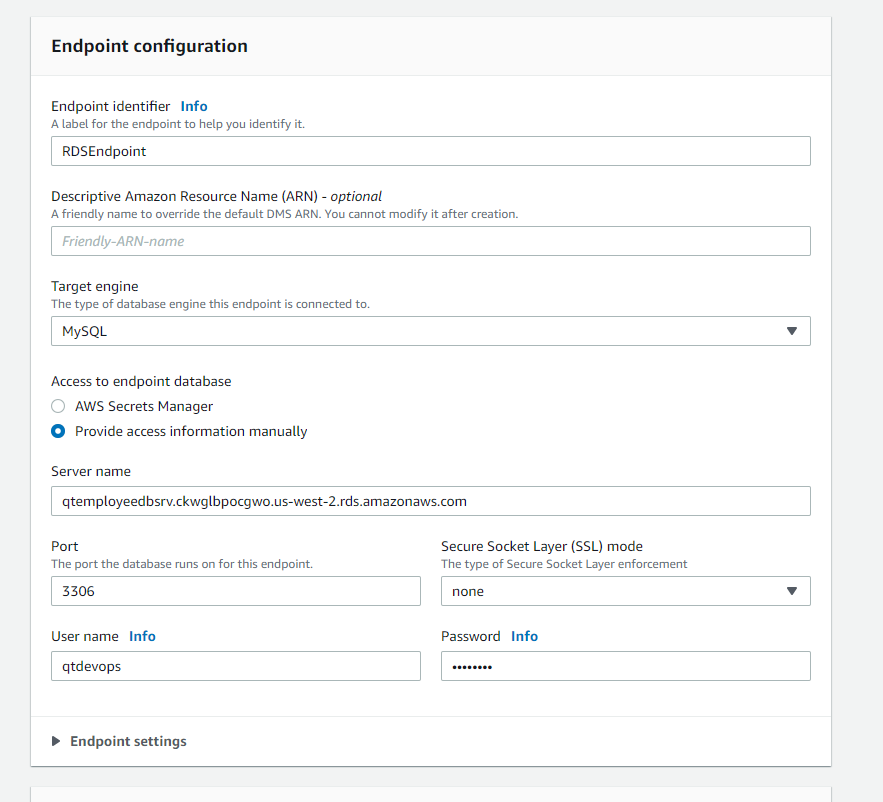The width and height of the screenshot is (883, 802).
Task: Open the Target engine MySQL dropdown
Action: pos(431,331)
